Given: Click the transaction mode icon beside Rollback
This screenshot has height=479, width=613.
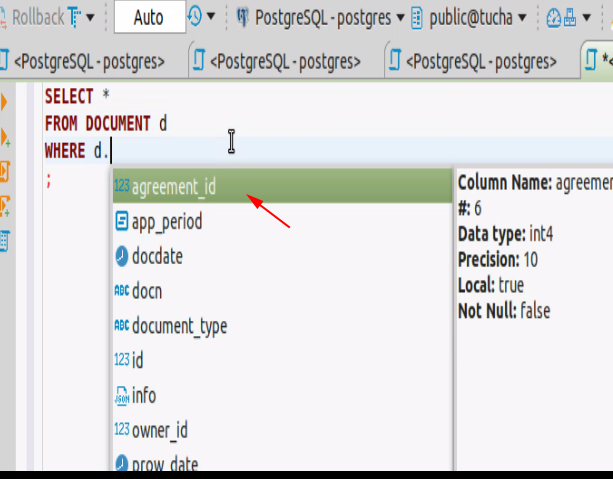Looking at the screenshot, I should click(x=74, y=17).
